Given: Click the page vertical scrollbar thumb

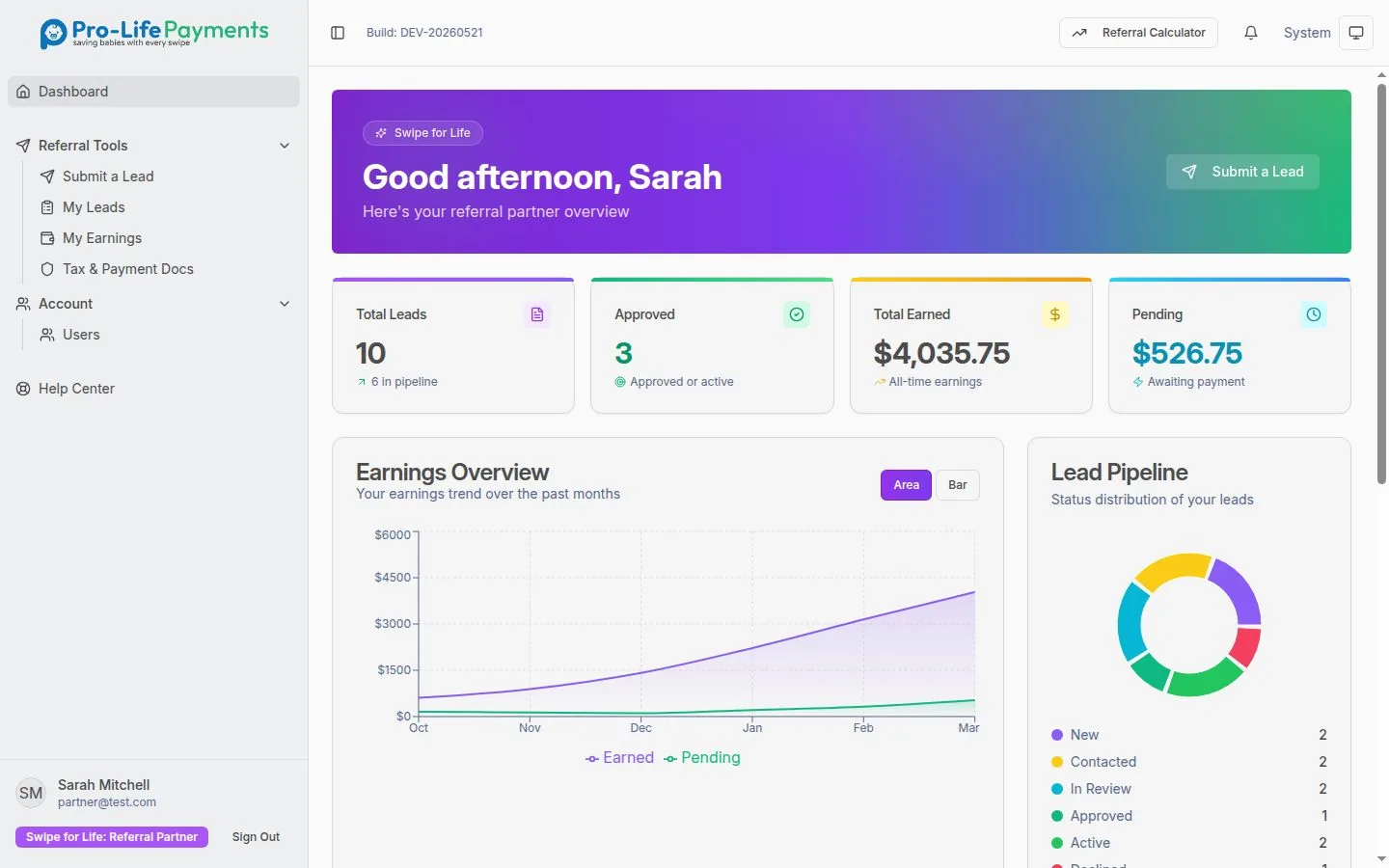Looking at the screenshot, I should point(1381,285).
